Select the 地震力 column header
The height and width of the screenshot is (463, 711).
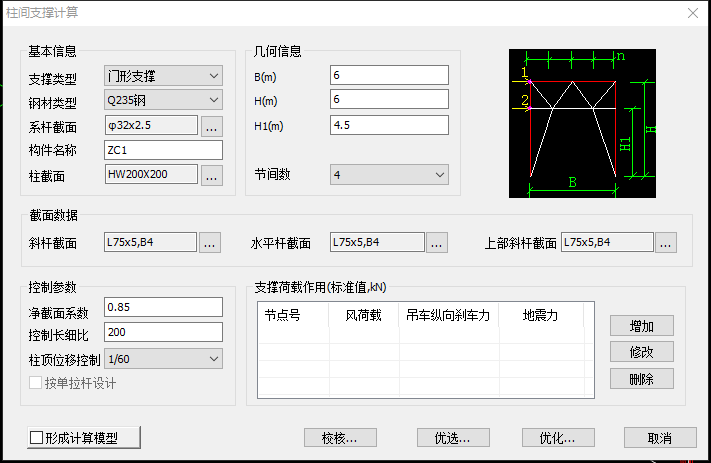click(x=541, y=315)
